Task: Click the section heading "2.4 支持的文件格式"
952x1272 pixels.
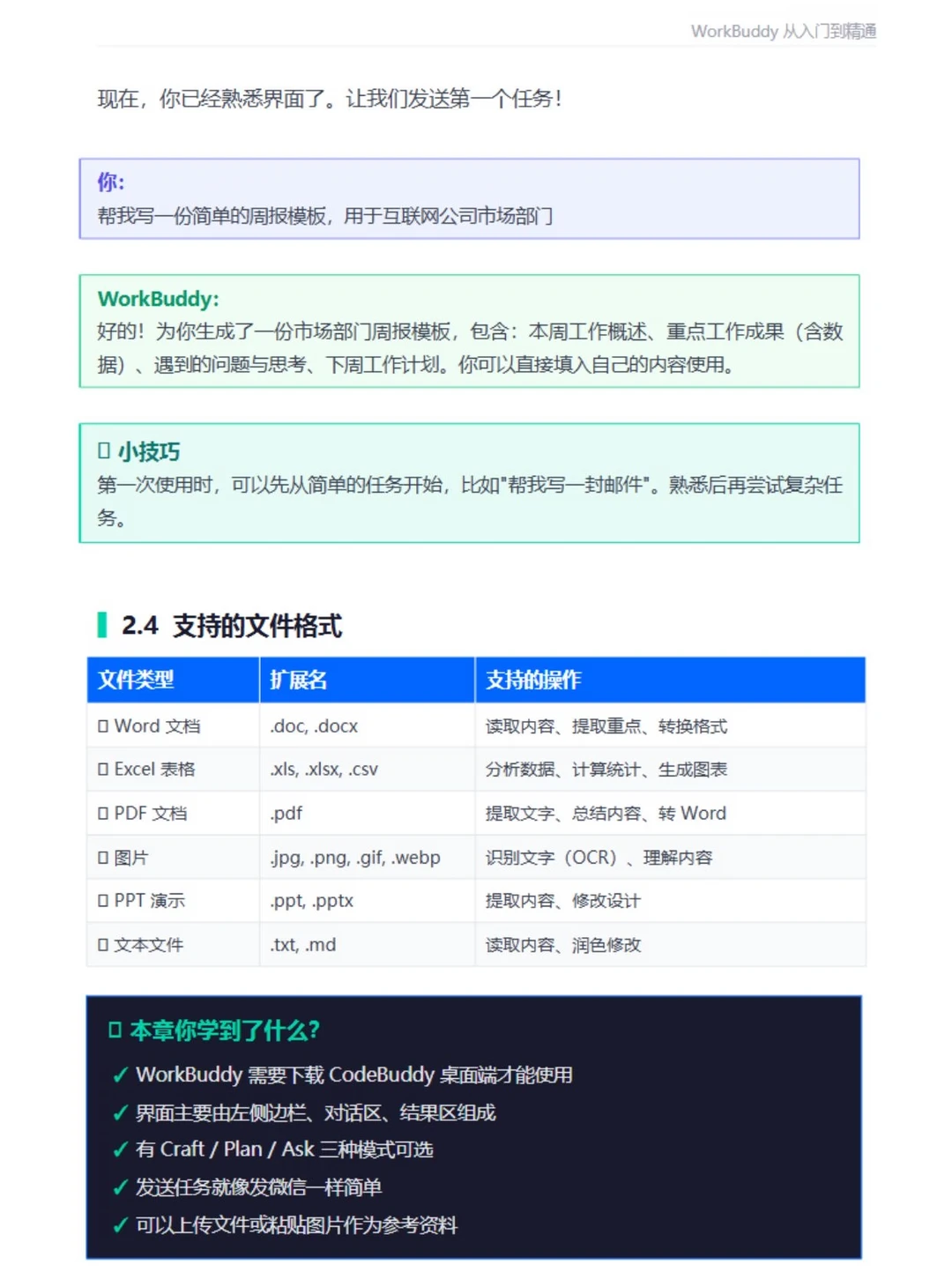Action: (x=232, y=626)
